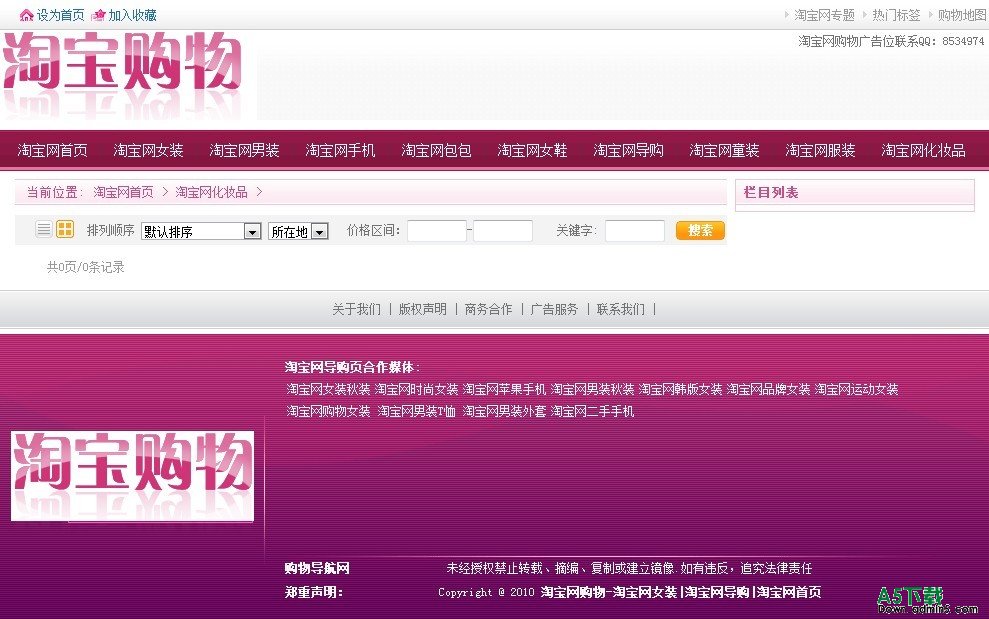Click 淘宝网化妆品 in breadcrumb
Viewport: 989px width, 619px height.
(x=211, y=192)
